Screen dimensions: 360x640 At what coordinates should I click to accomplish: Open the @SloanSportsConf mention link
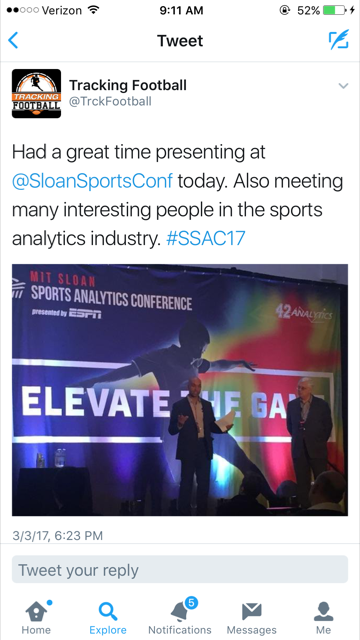[92, 181]
